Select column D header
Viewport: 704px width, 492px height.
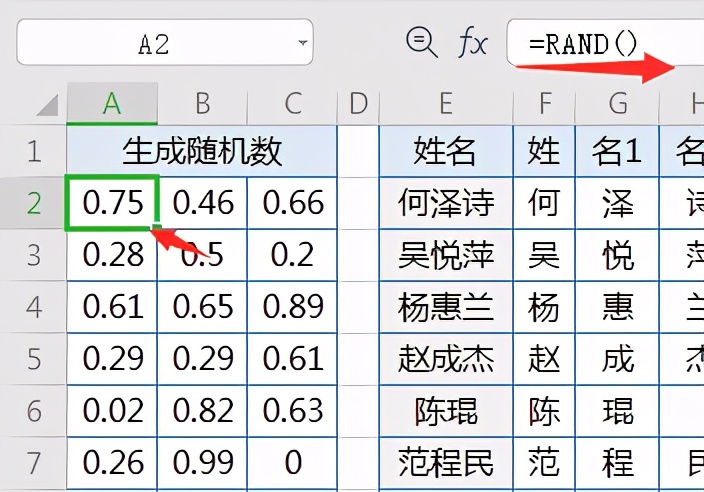pyautogui.click(x=358, y=103)
